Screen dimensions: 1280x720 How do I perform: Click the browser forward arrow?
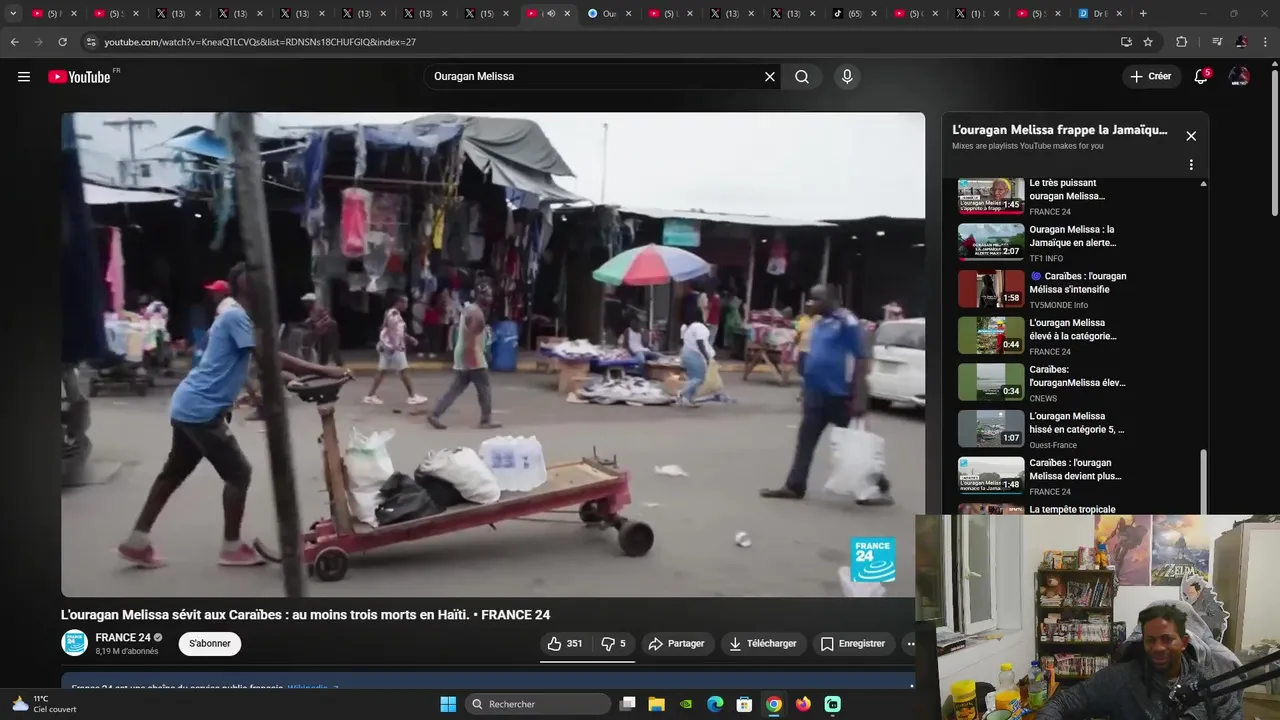pos(38,42)
